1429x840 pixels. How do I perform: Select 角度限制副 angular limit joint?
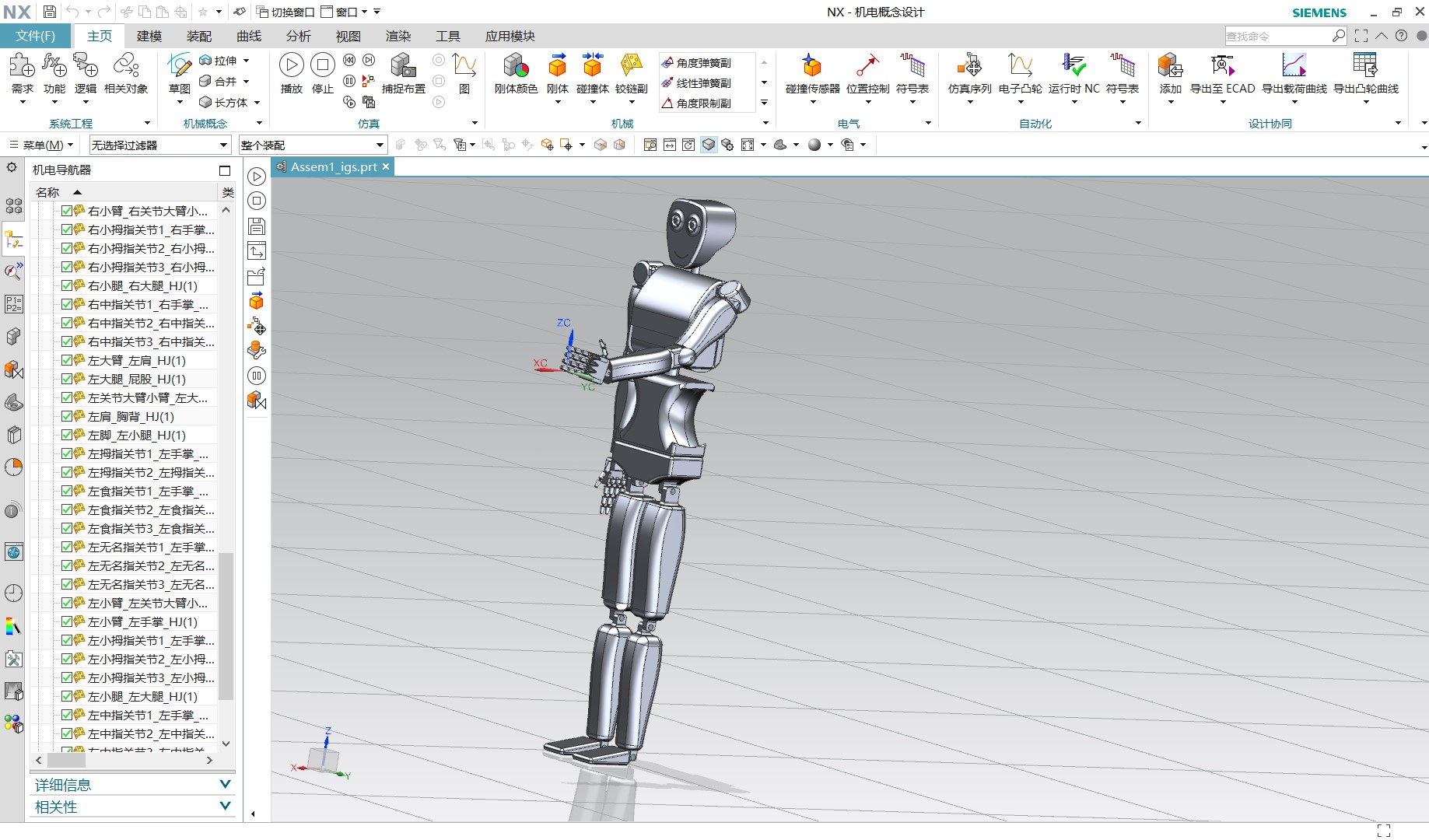click(x=696, y=103)
